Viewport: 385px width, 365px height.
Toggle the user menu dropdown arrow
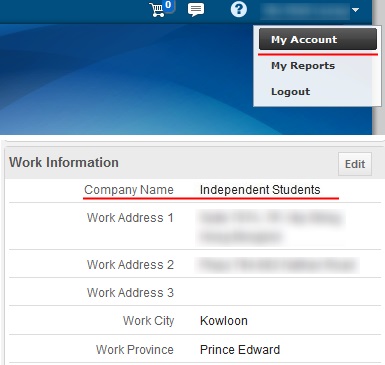click(355, 10)
